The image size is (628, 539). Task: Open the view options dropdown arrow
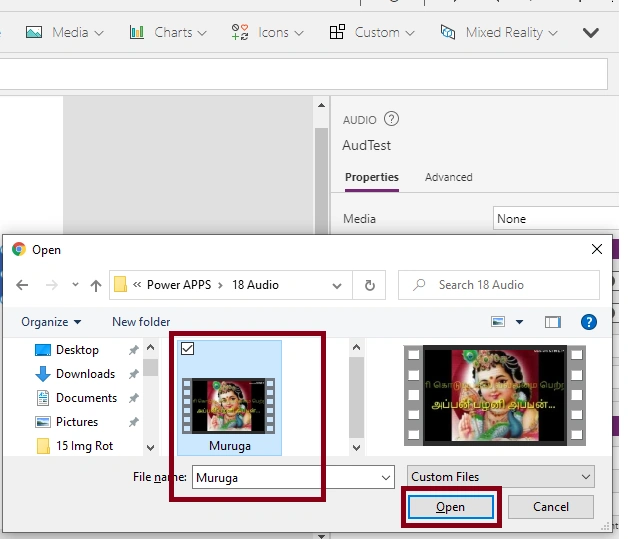tap(519, 322)
